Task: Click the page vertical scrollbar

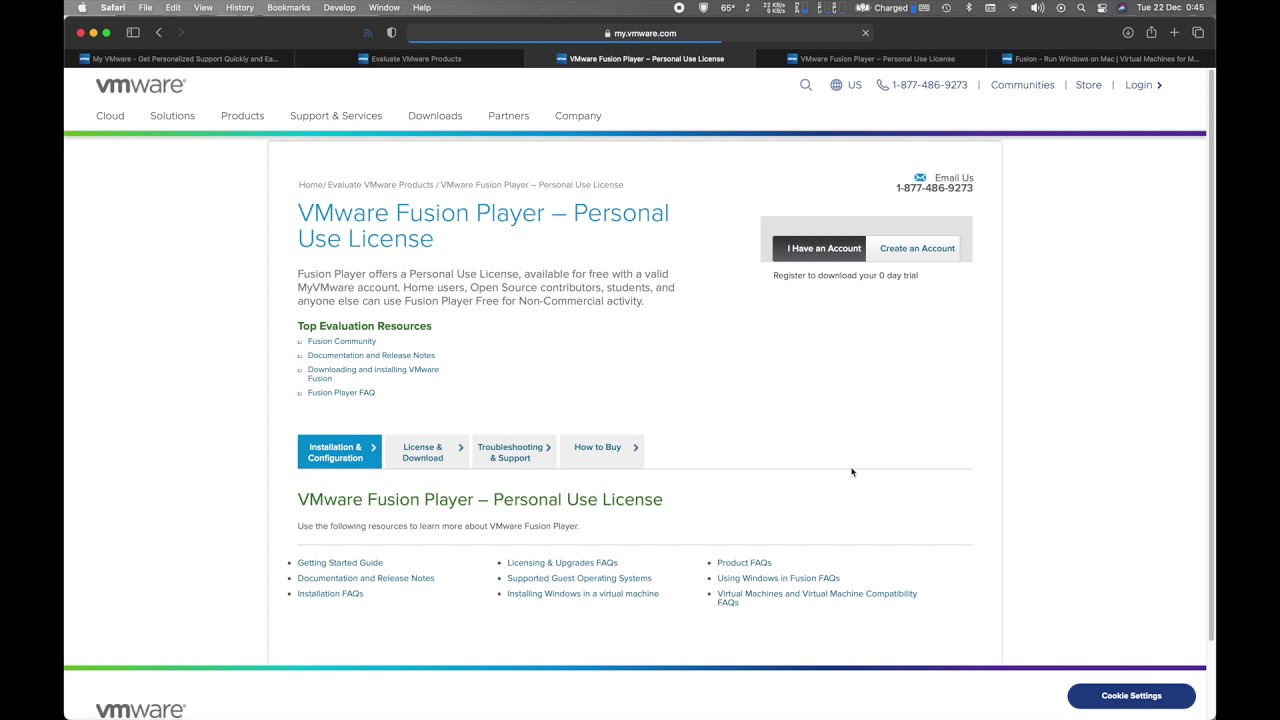Action: [x=1211, y=355]
